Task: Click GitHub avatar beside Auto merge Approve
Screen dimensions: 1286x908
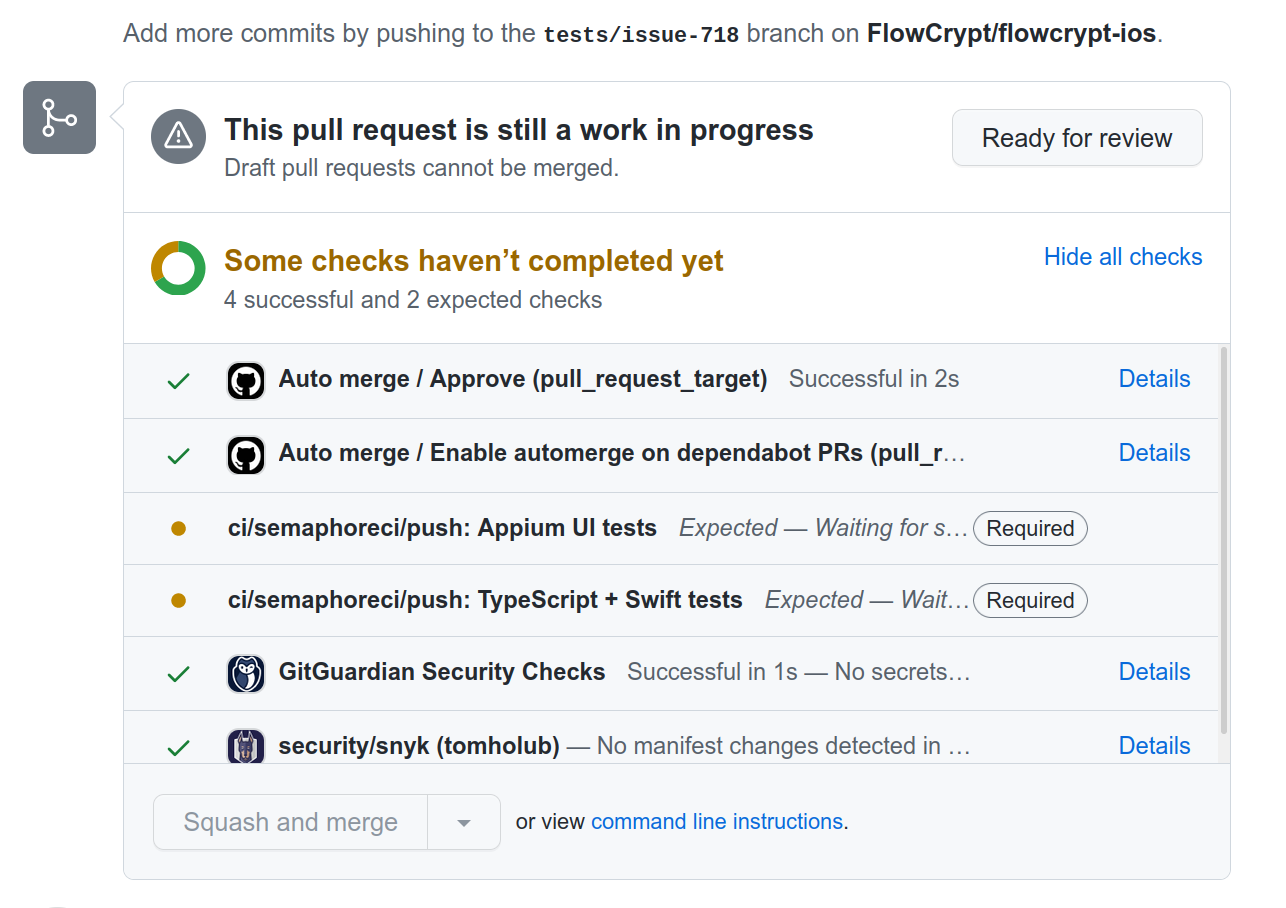Action: pos(246,380)
